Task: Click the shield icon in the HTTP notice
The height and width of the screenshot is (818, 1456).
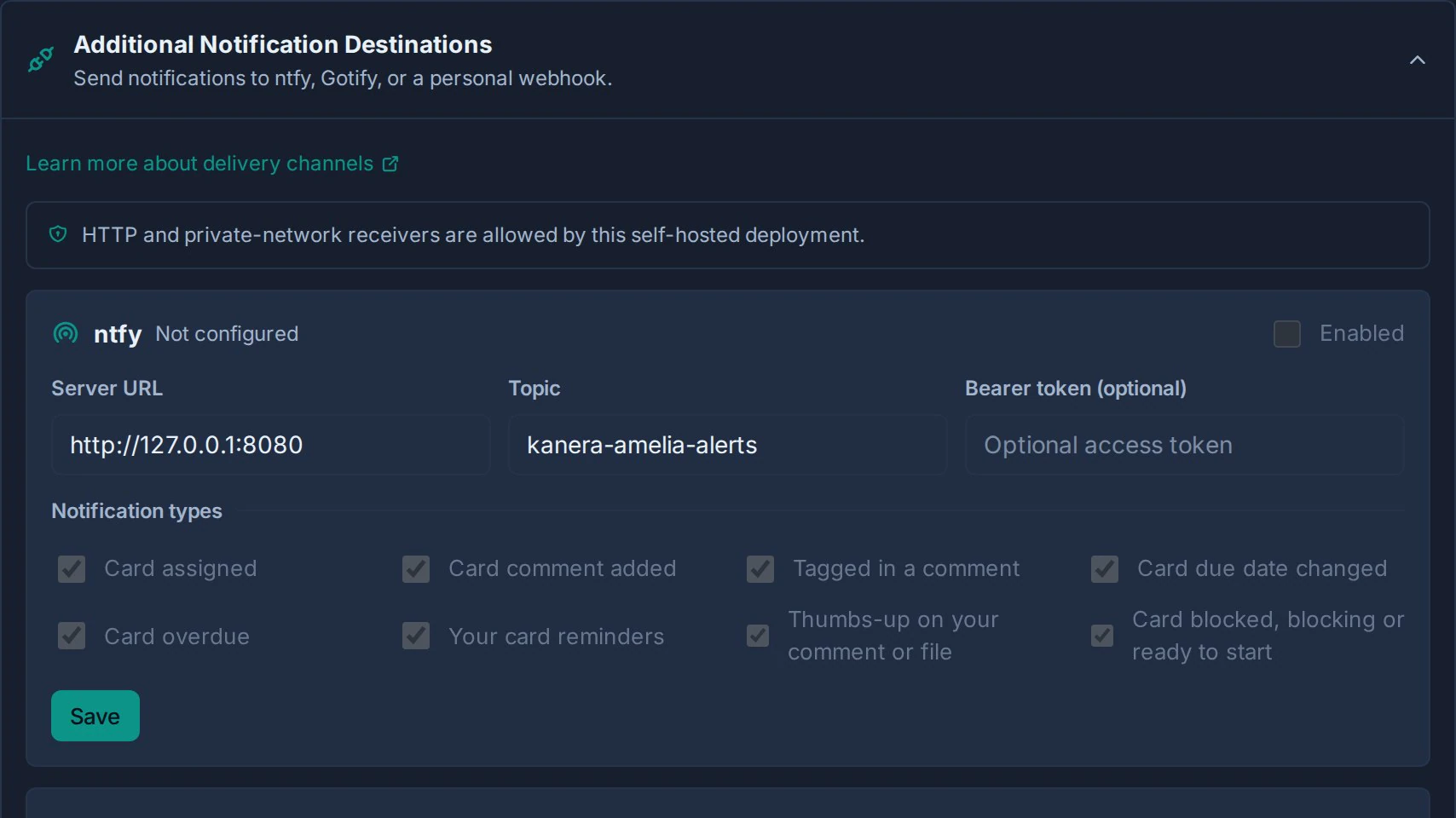Action: [58, 234]
